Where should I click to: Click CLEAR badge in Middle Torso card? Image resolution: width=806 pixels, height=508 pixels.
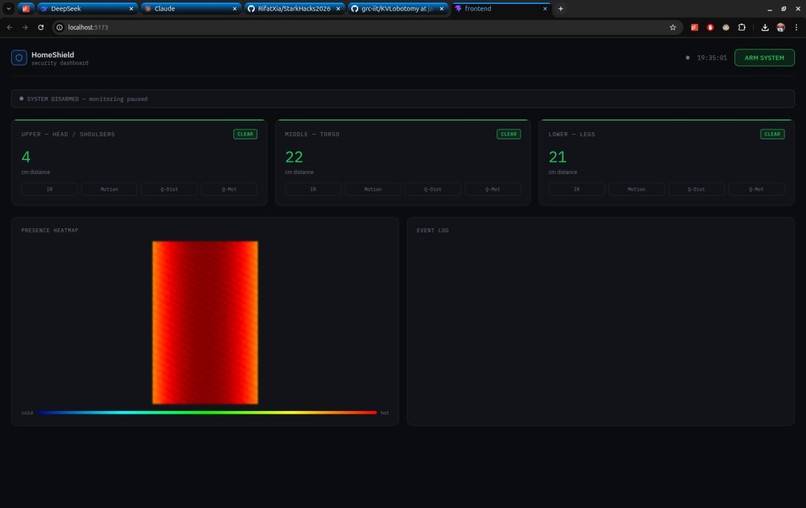(508, 134)
